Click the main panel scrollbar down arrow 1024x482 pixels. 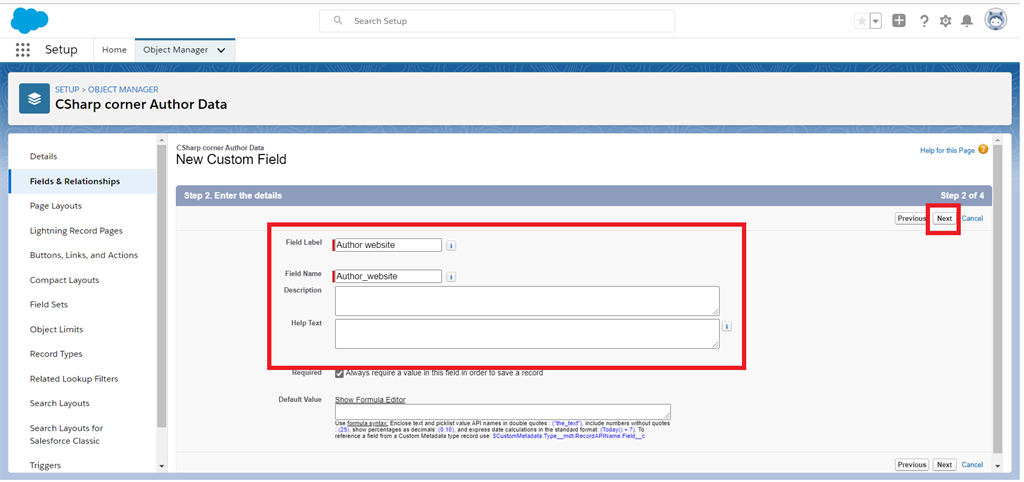click(x=997, y=466)
